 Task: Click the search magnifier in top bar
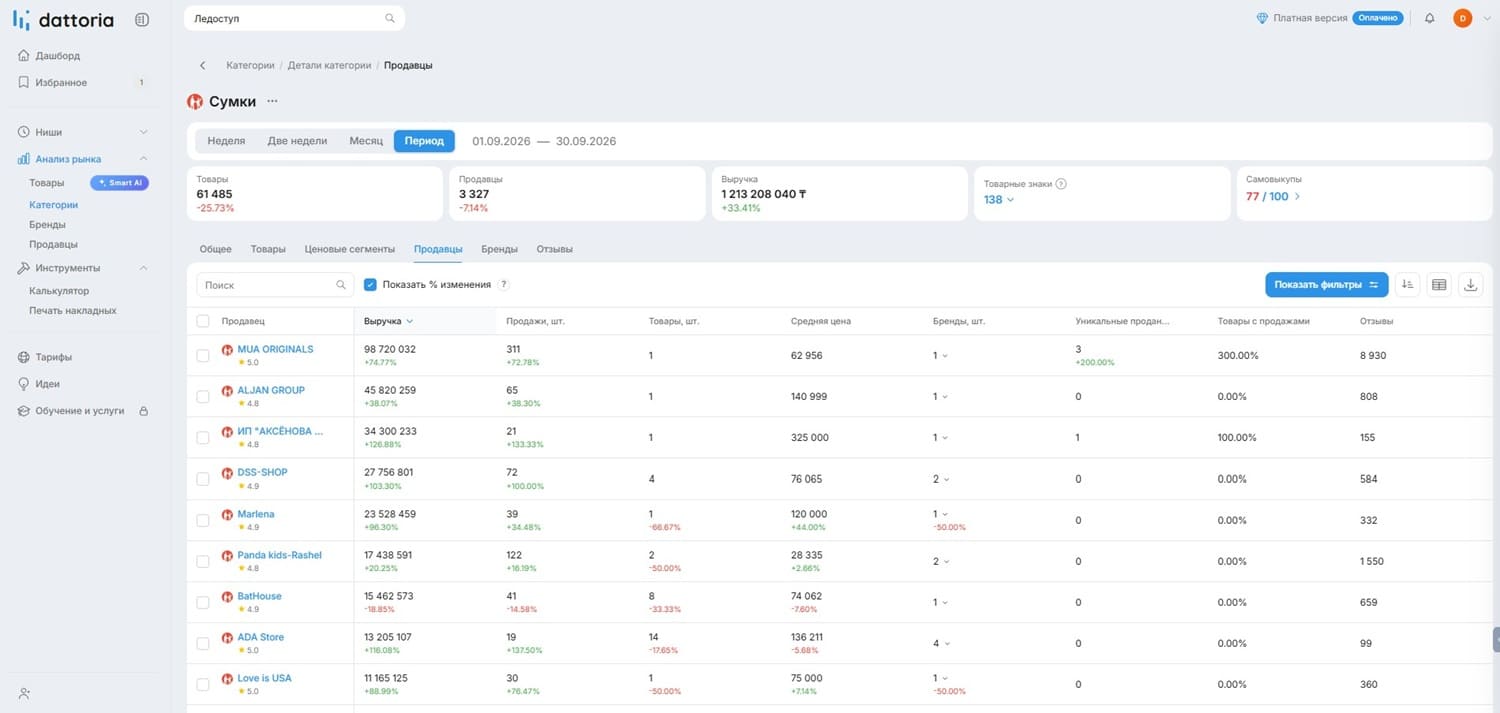click(x=390, y=18)
